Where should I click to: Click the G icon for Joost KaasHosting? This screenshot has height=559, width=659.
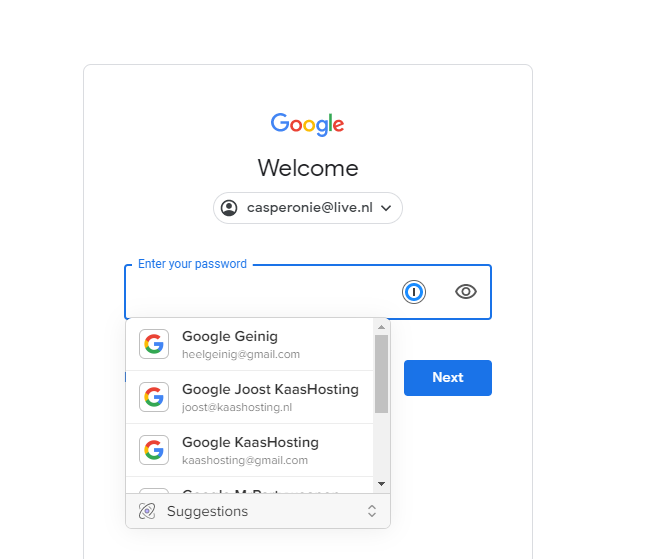[154, 397]
